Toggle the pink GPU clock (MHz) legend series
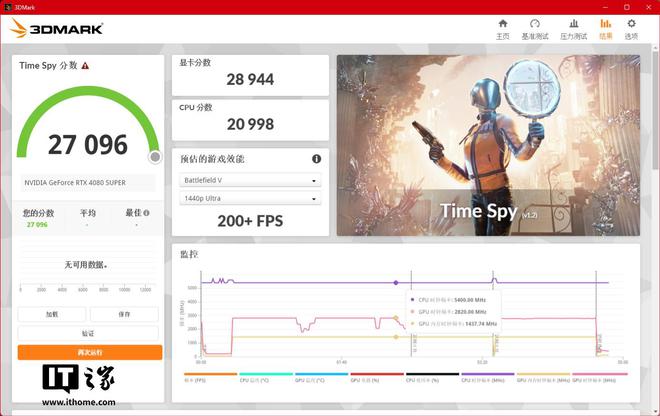The image size is (660, 416). [x=600, y=377]
